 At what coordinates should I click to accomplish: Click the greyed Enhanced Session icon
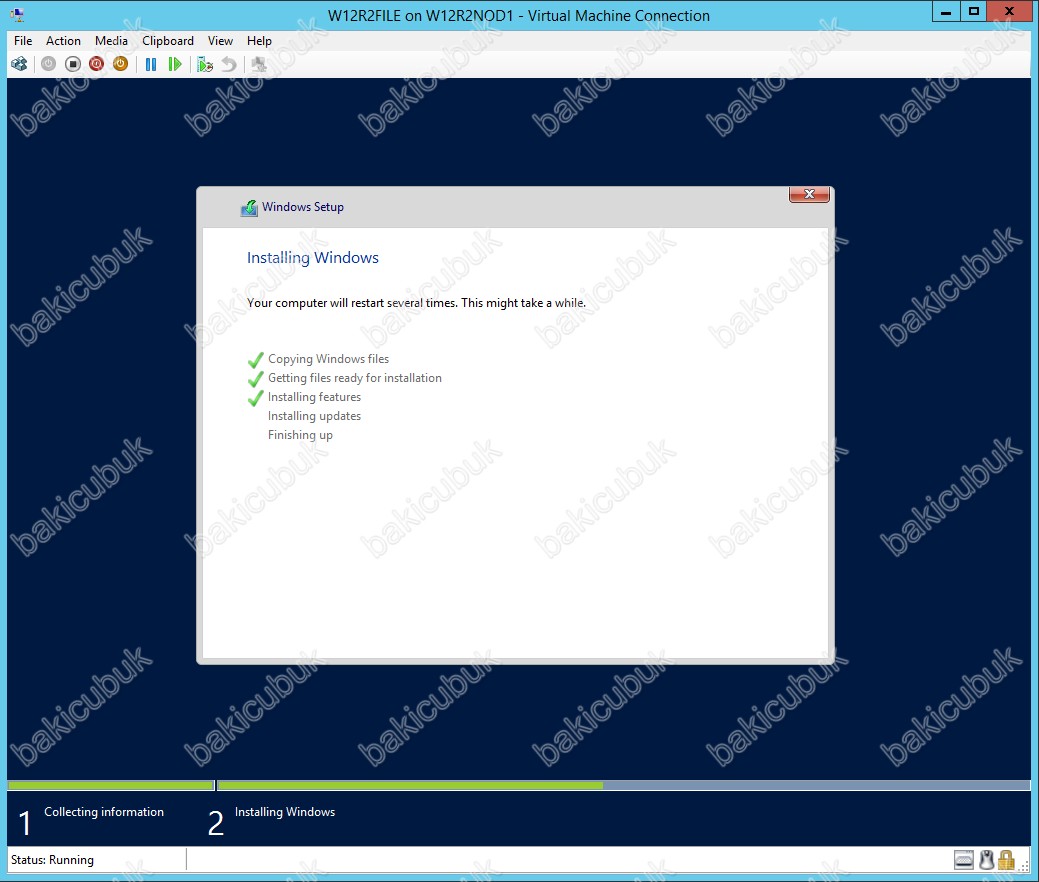click(x=259, y=64)
